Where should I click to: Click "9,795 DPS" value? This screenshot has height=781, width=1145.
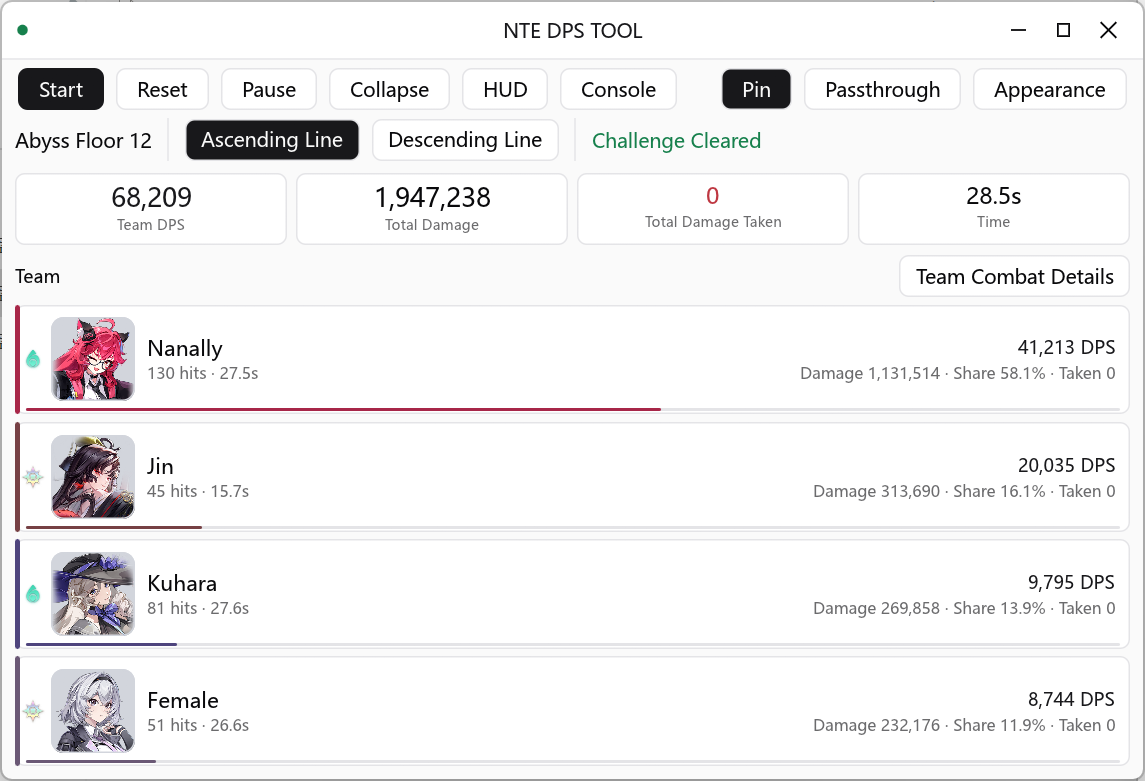(x=1071, y=582)
